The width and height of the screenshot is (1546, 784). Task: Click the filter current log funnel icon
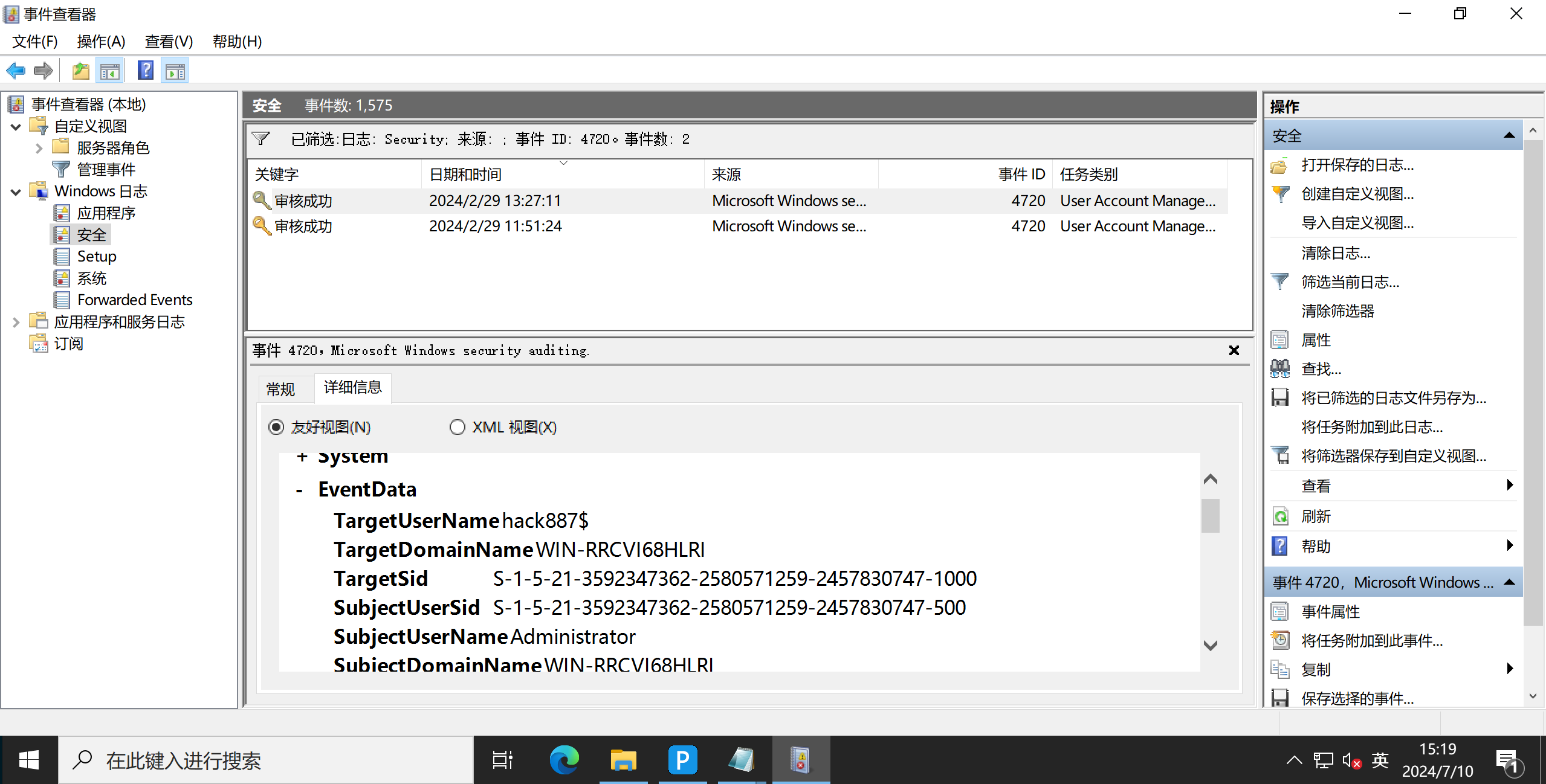tap(1279, 281)
